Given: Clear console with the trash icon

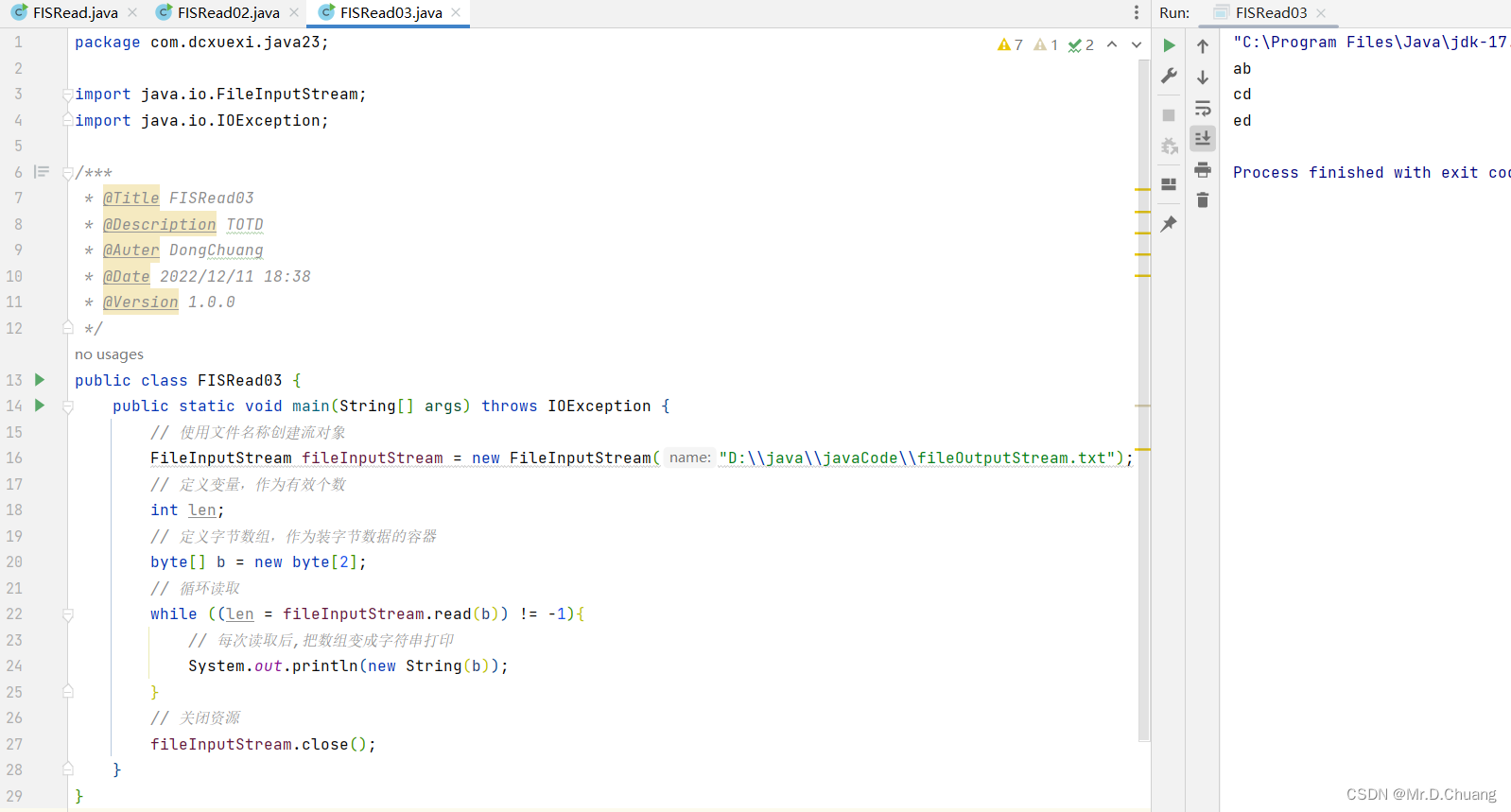Looking at the screenshot, I should (x=1203, y=200).
